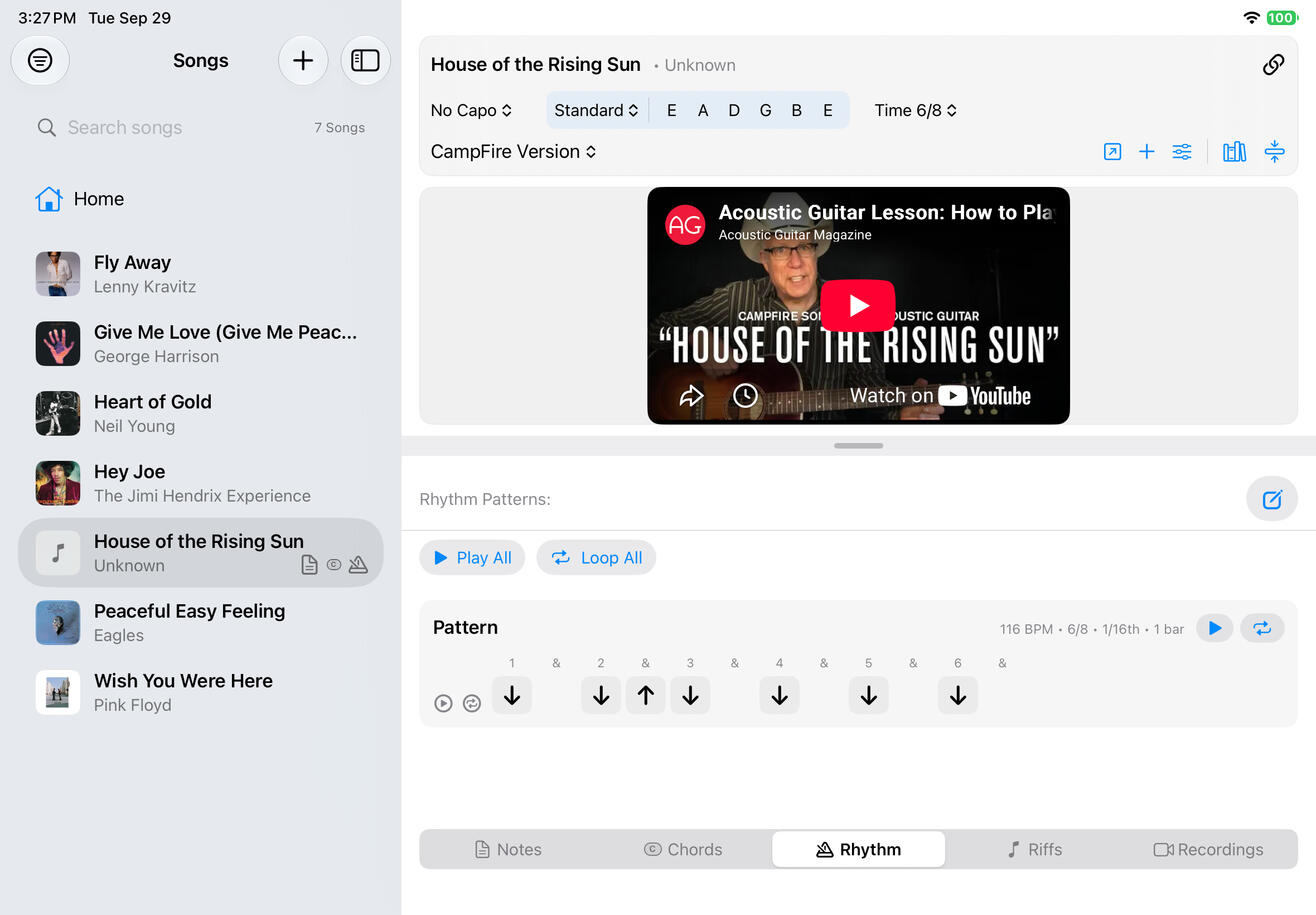The width and height of the screenshot is (1316, 915).
Task: Click the Pattern name label
Action: pos(465,628)
